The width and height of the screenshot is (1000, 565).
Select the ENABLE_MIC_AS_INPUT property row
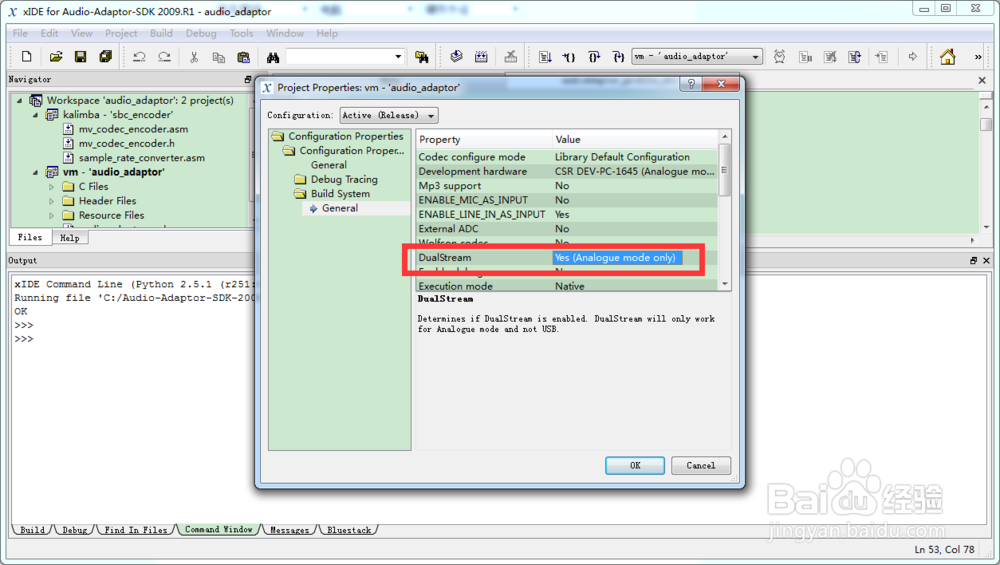point(566,200)
